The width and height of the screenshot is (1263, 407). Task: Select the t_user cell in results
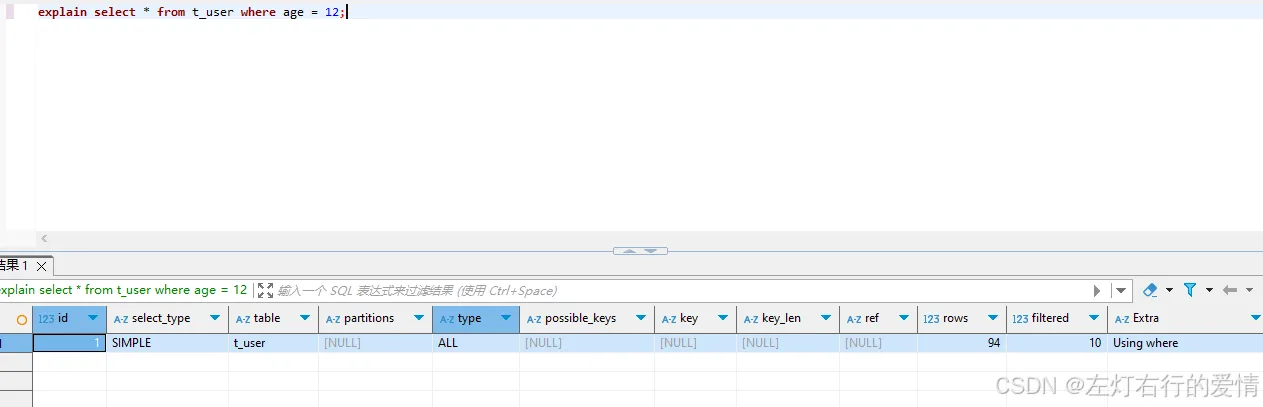pos(273,343)
